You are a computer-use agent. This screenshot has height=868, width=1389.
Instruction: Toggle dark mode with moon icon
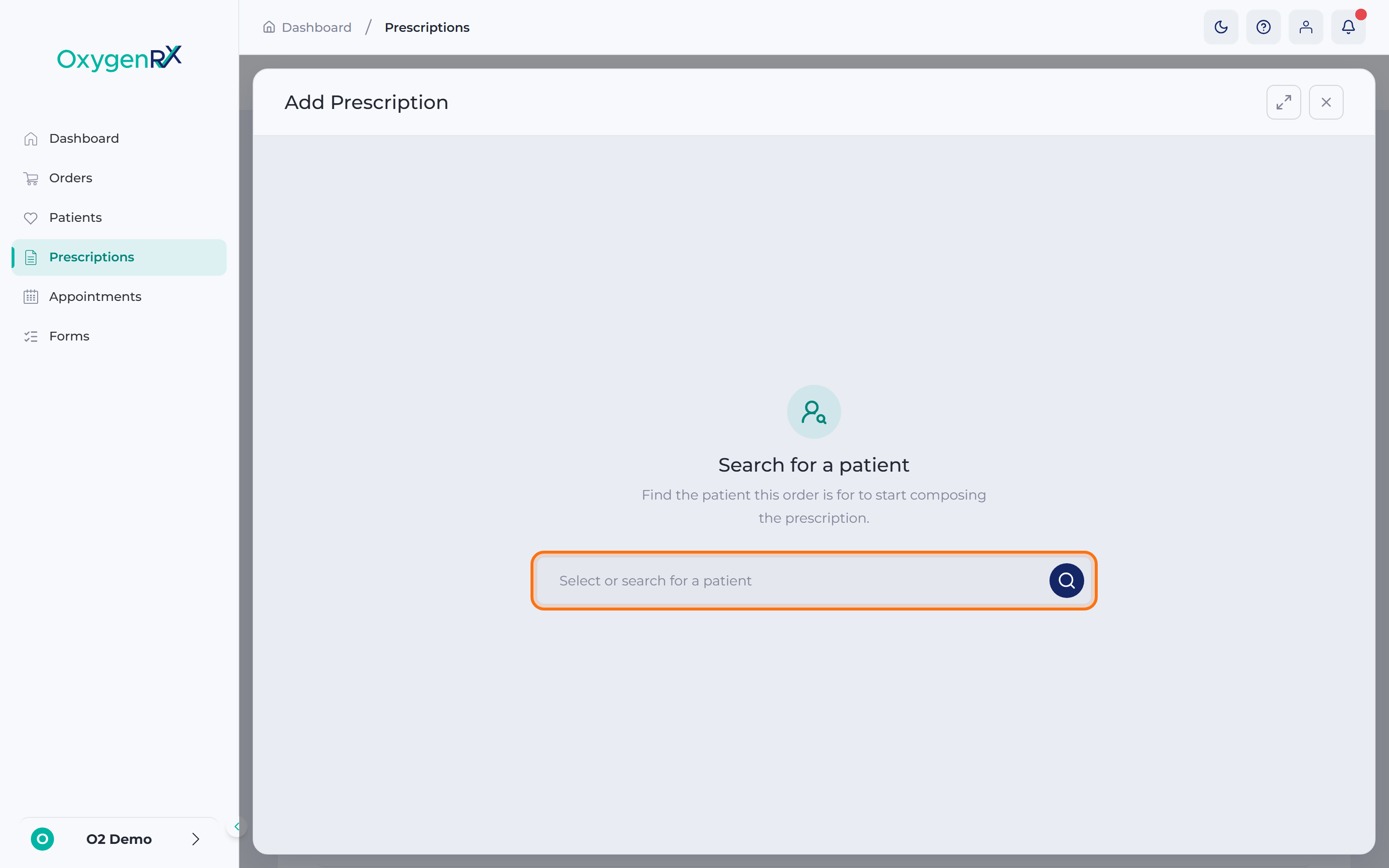click(1221, 27)
